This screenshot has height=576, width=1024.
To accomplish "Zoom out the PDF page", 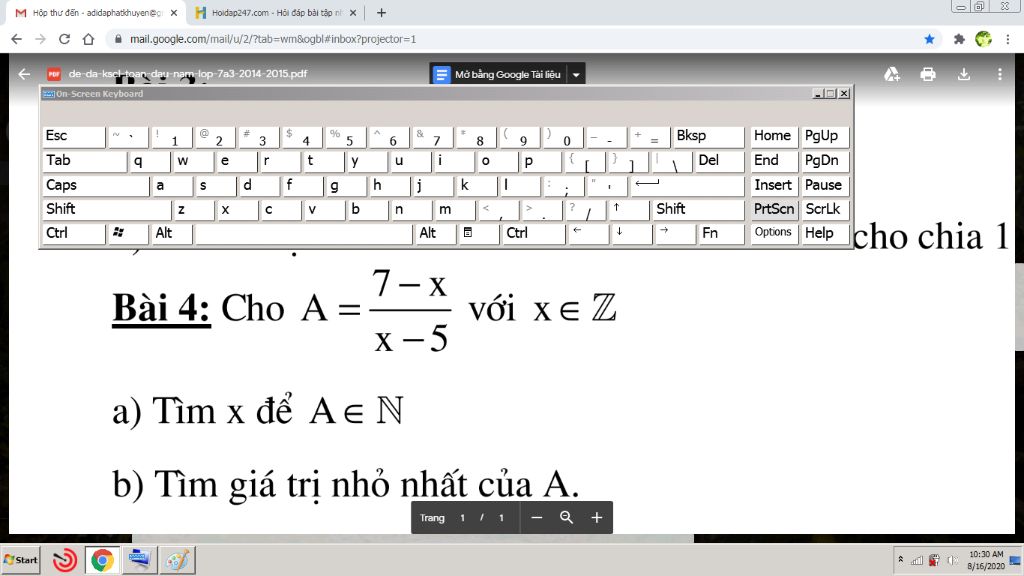I will (537, 517).
